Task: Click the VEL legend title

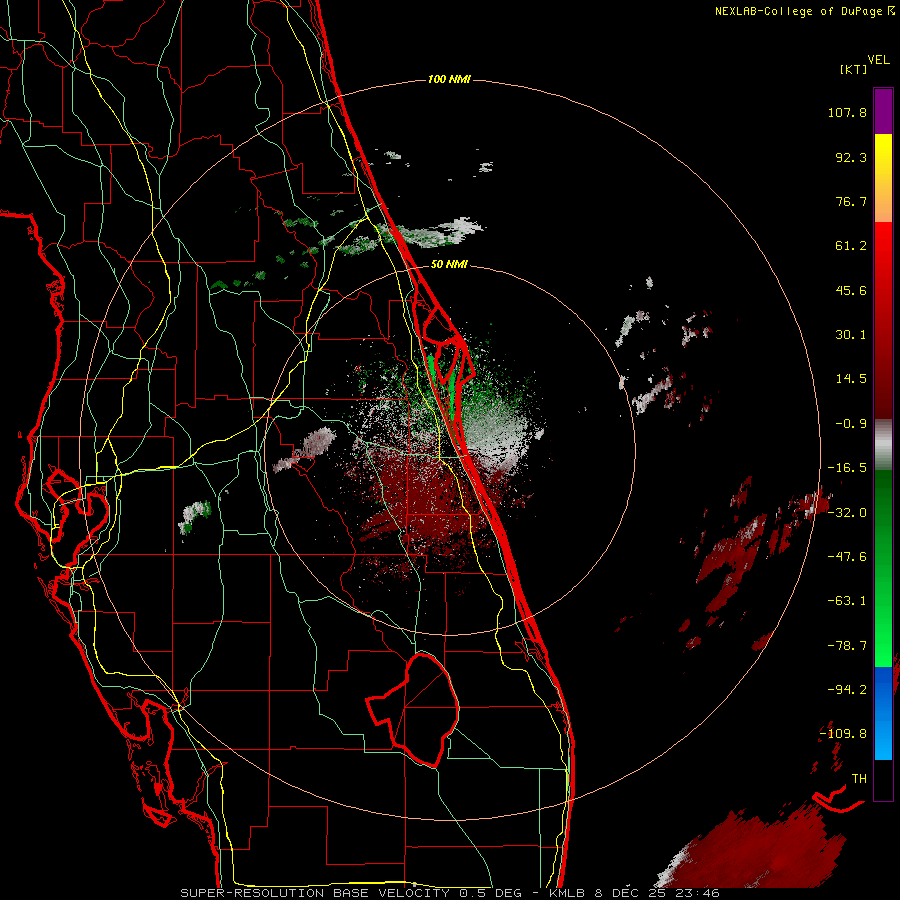Action: [x=878, y=60]
